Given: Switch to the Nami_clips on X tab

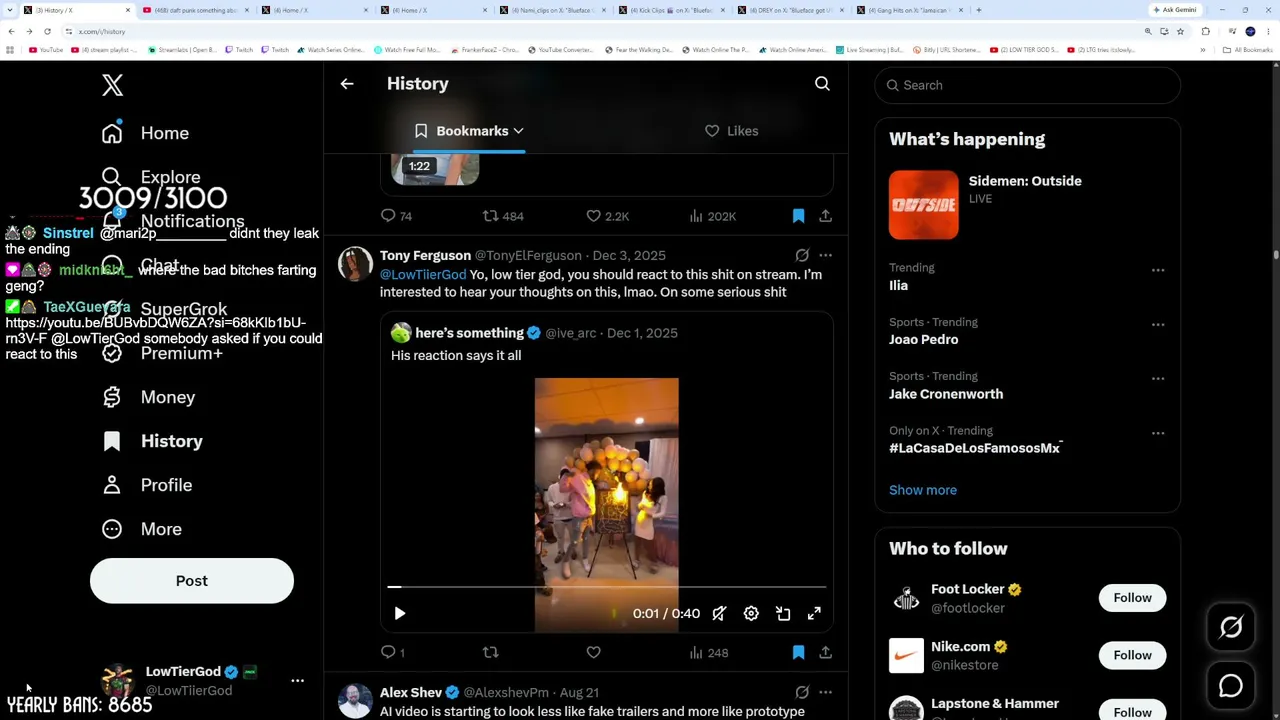Looking at the screenshot, I should 553,10.
